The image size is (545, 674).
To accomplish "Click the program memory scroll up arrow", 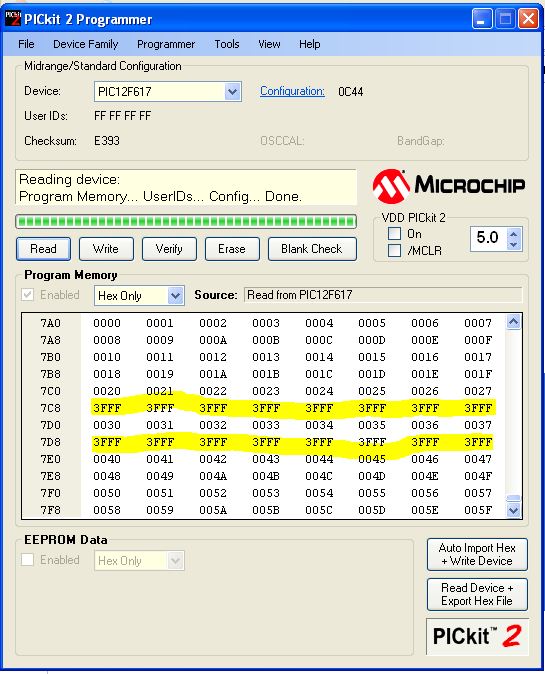I will click(x=514, y=322).
